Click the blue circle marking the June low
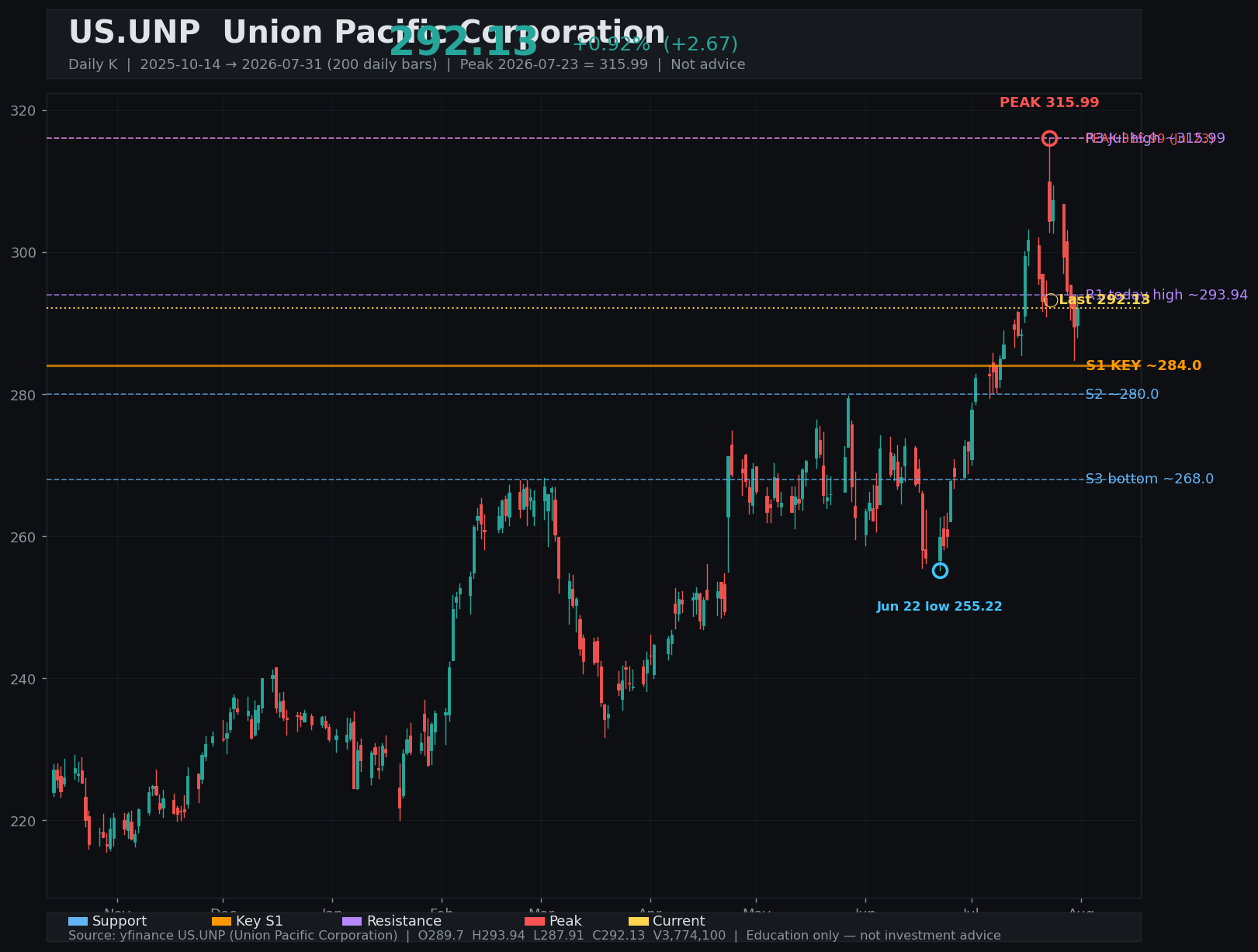Image resolution: width=1258 pixels, height=952 pixels. (x=940, y=570)
